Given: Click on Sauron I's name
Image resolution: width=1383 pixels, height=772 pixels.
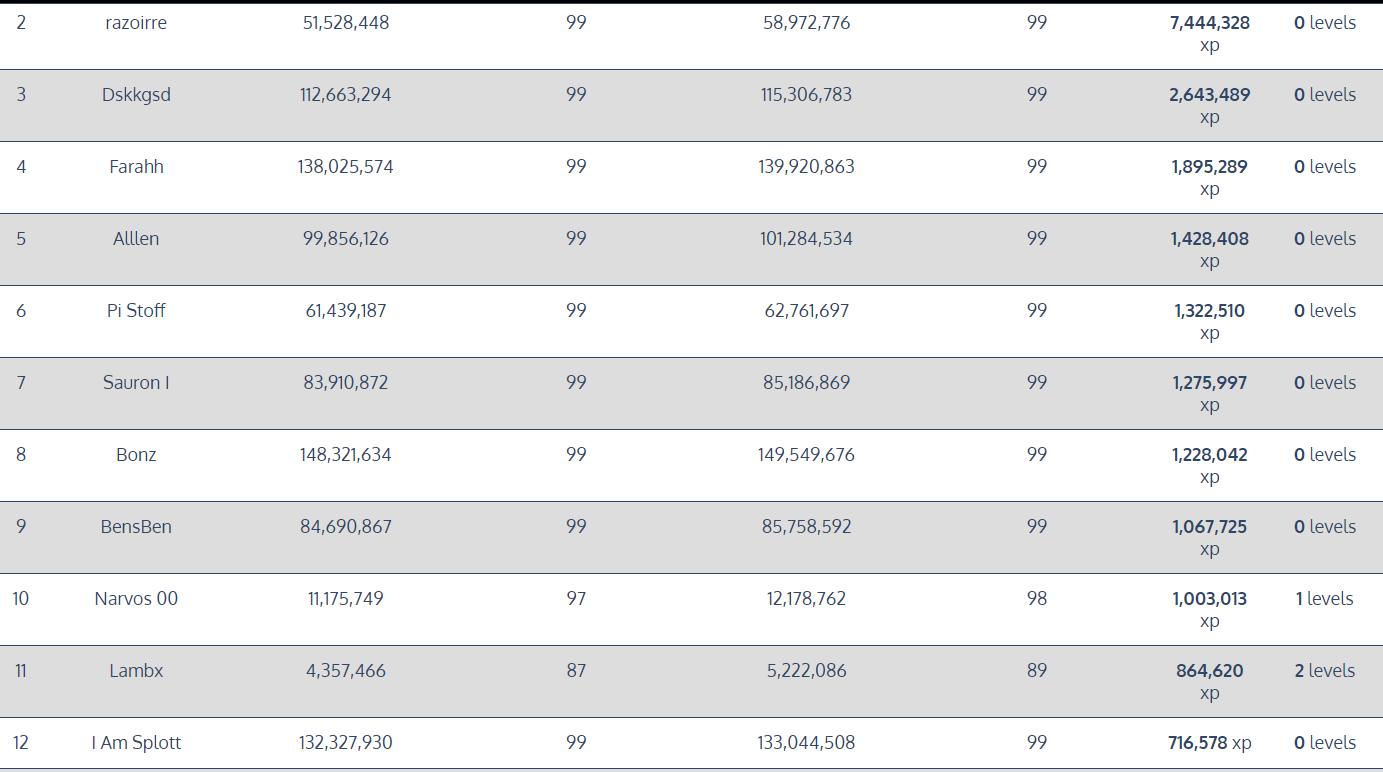Looking at the screenshot, I should pos(136,383).
